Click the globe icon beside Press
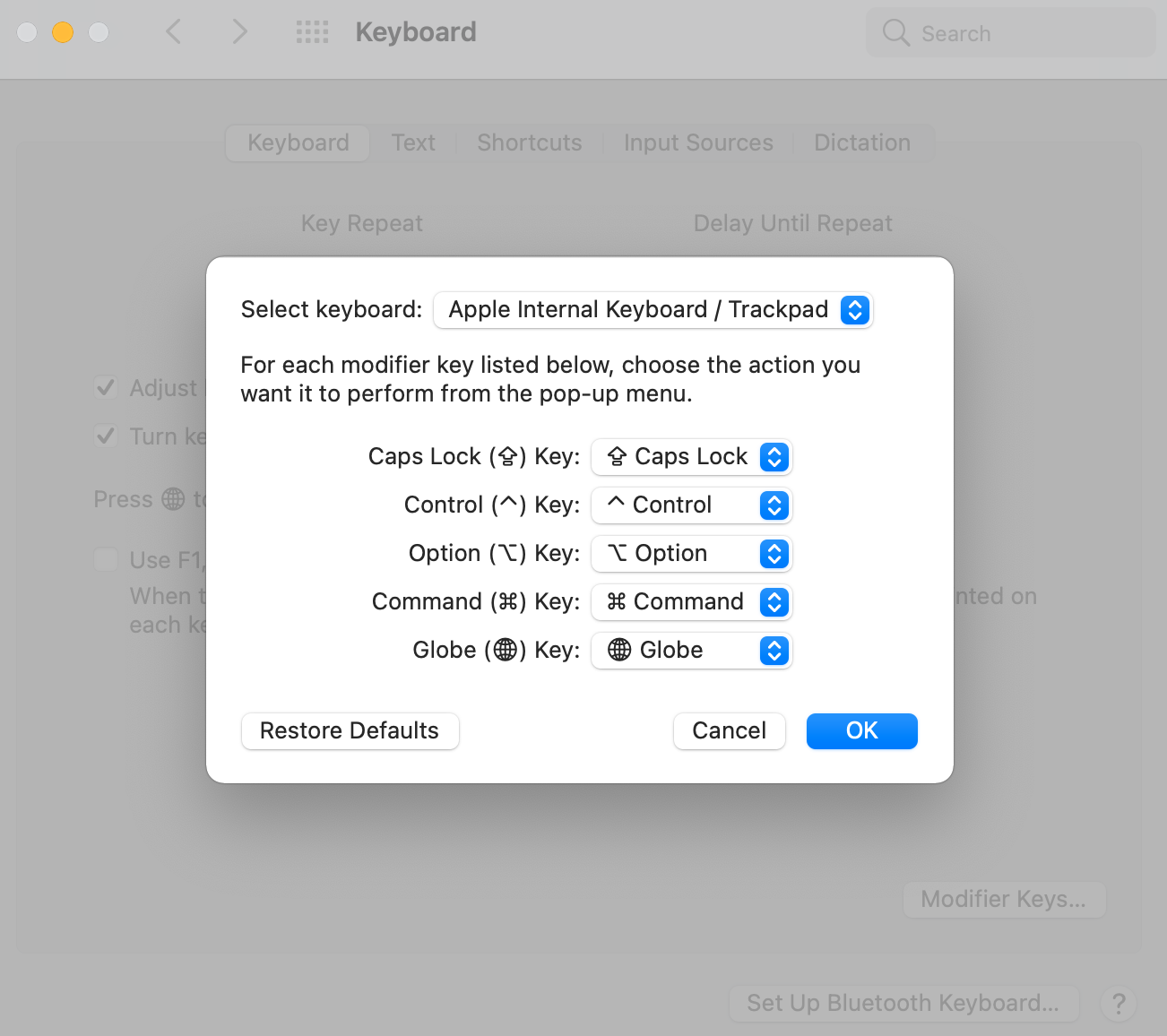 (173, 499)
